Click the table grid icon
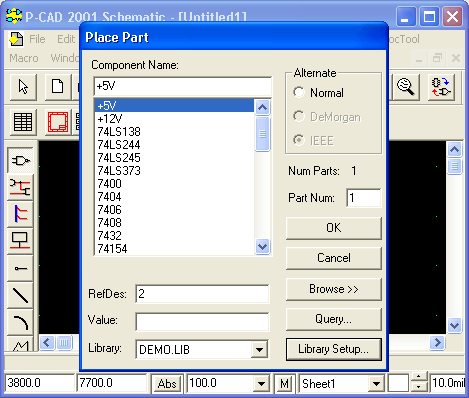Viewport: 469px width, 398px height. tap(23, 122)
